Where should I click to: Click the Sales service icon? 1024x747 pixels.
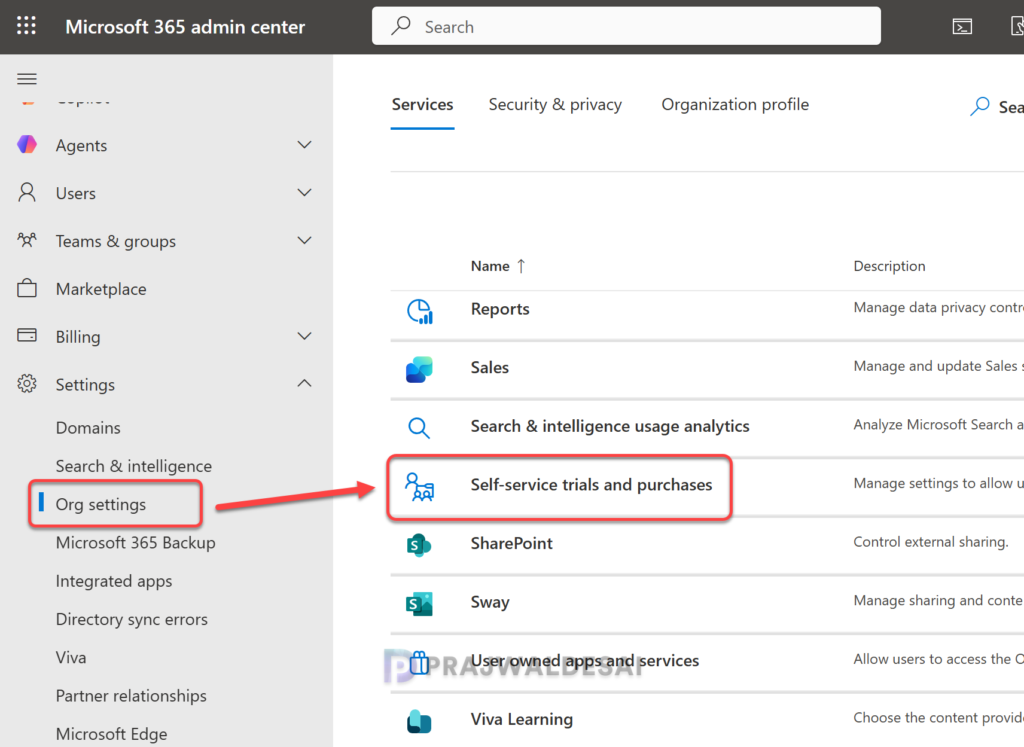tap(419, 369)
